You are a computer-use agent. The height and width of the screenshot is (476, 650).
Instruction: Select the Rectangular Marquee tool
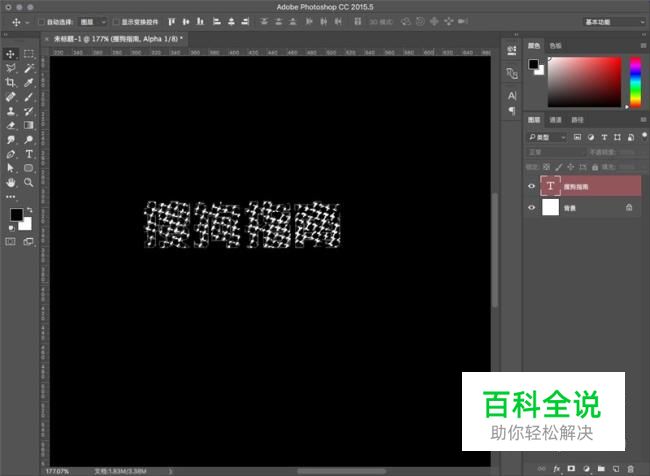tap(29, 54)
